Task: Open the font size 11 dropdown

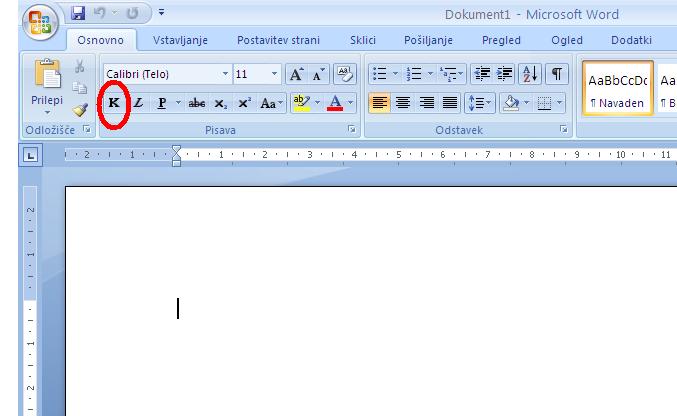Action: 274,74
